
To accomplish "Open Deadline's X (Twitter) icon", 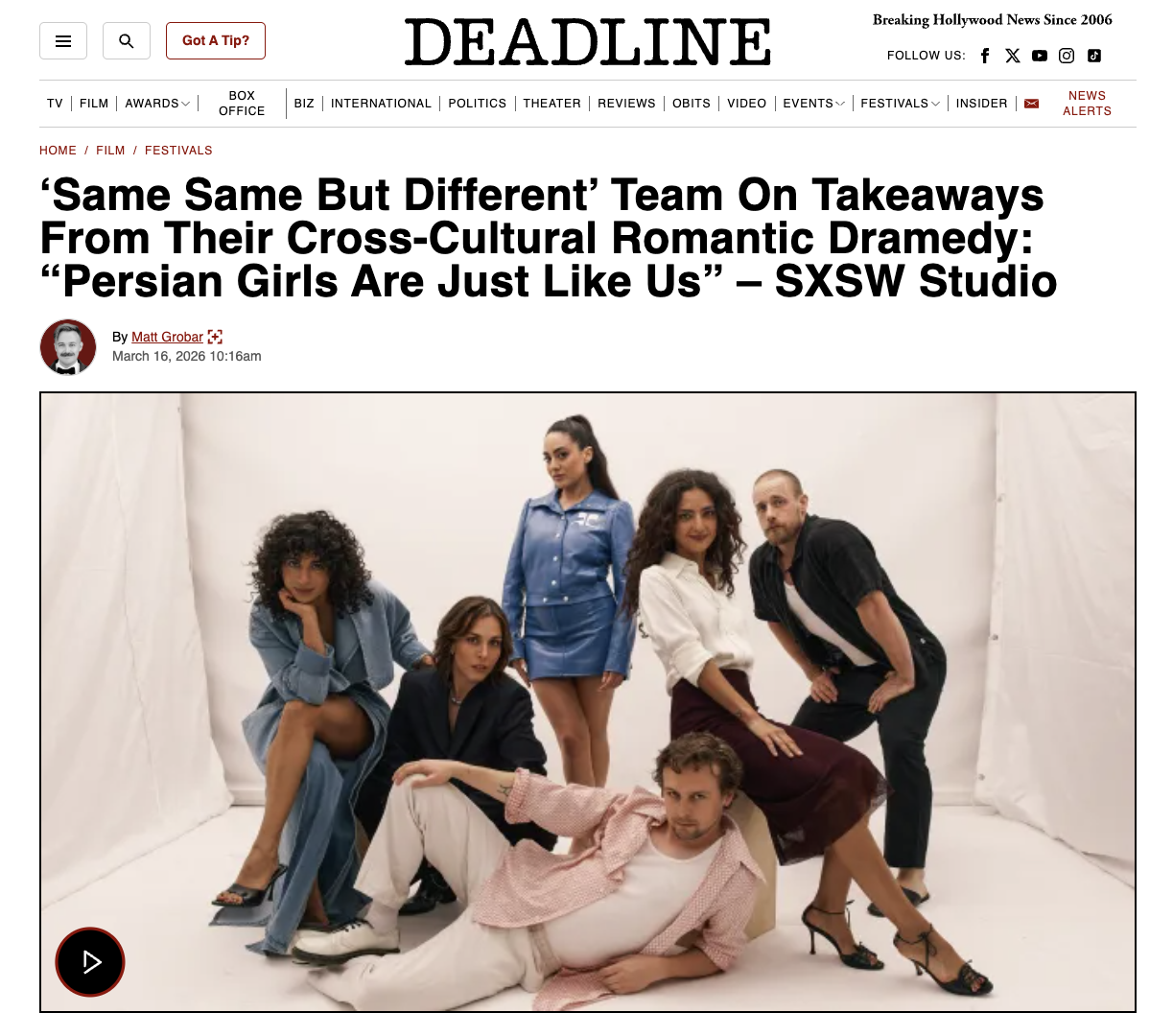I will (x=1013, y=56).
